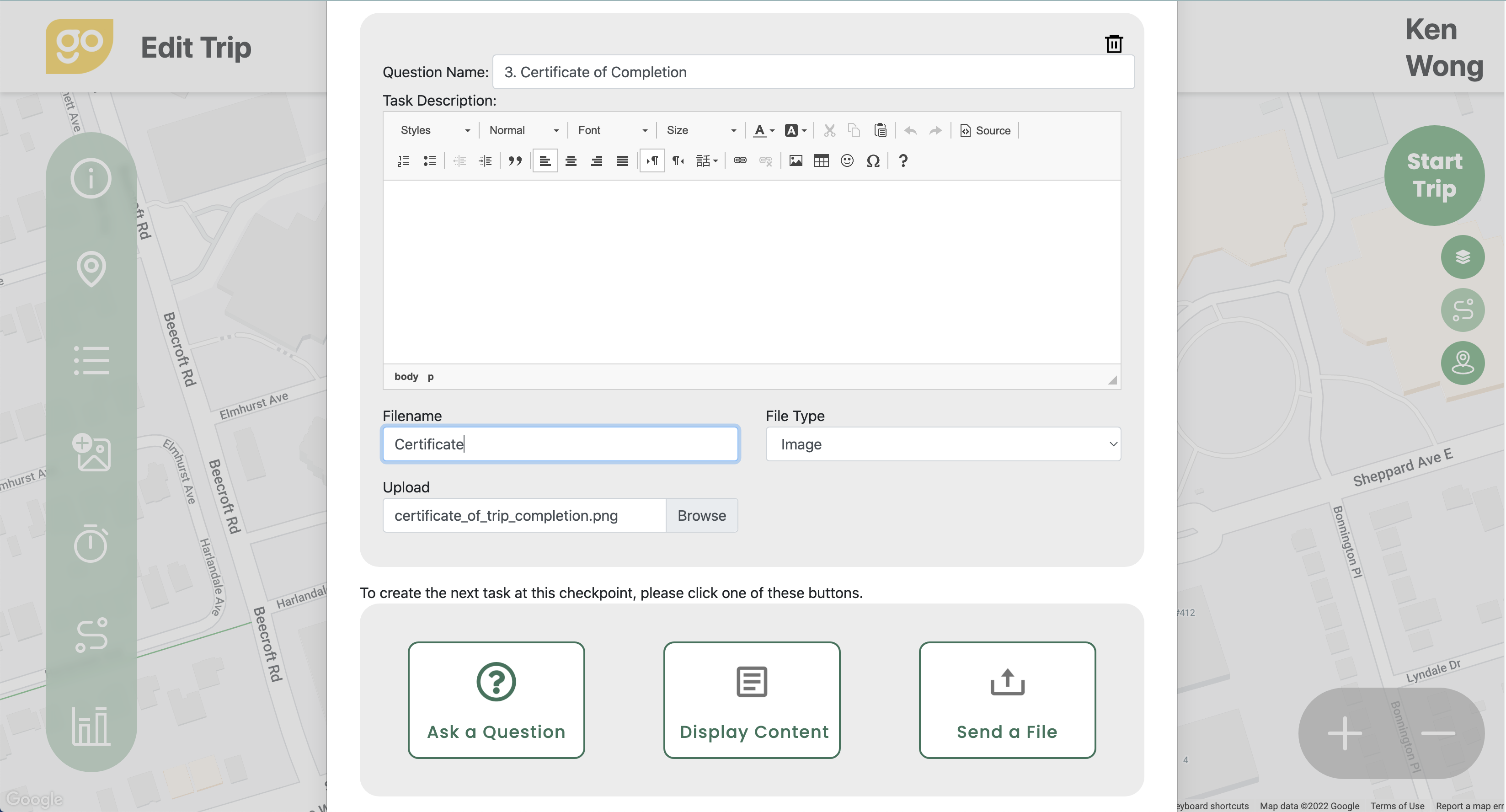Open the statistics chart in sidebar
The height and width of the screenshot is (812, 1506).
click(x=91, y=726)
